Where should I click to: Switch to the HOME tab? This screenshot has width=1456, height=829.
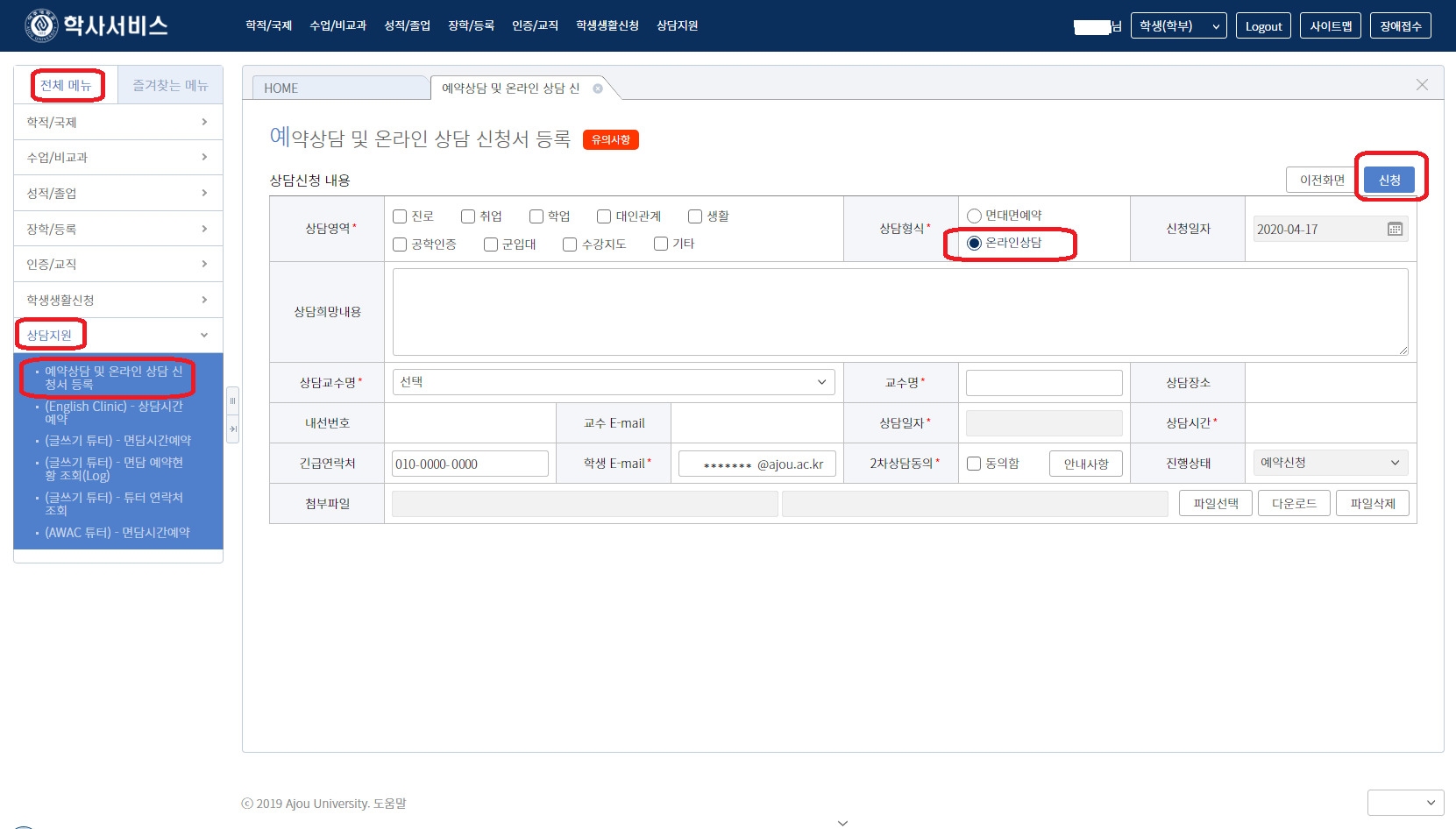[x=340, y=89]
